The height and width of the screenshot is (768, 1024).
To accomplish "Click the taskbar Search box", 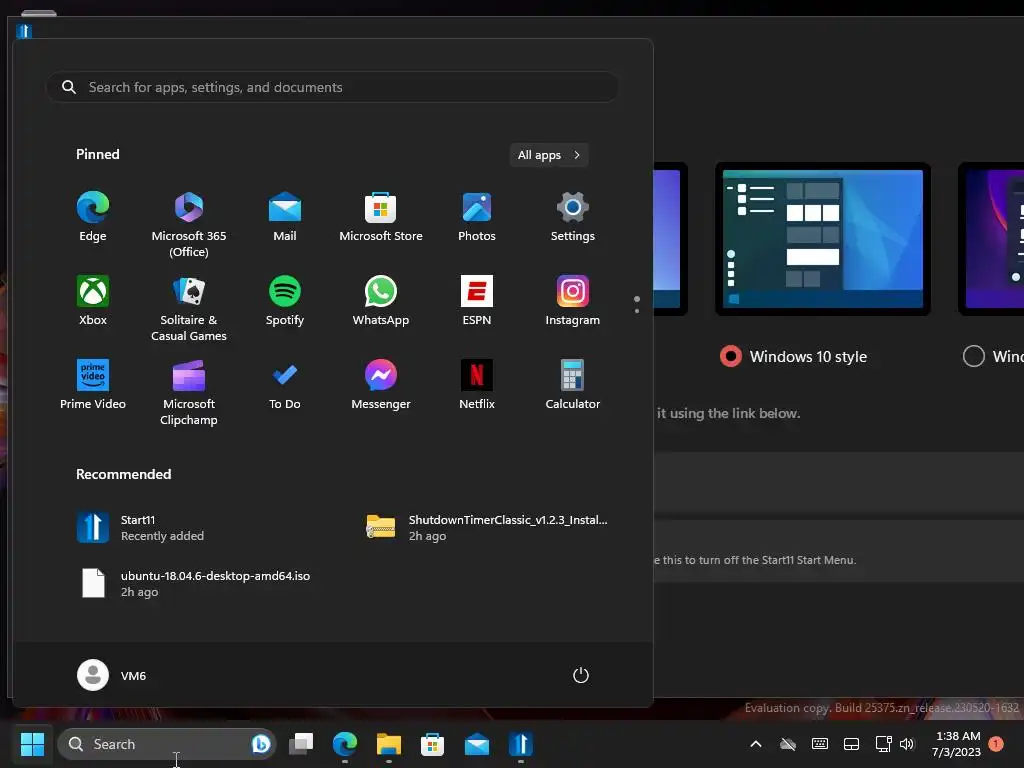I will click(167, 744).
